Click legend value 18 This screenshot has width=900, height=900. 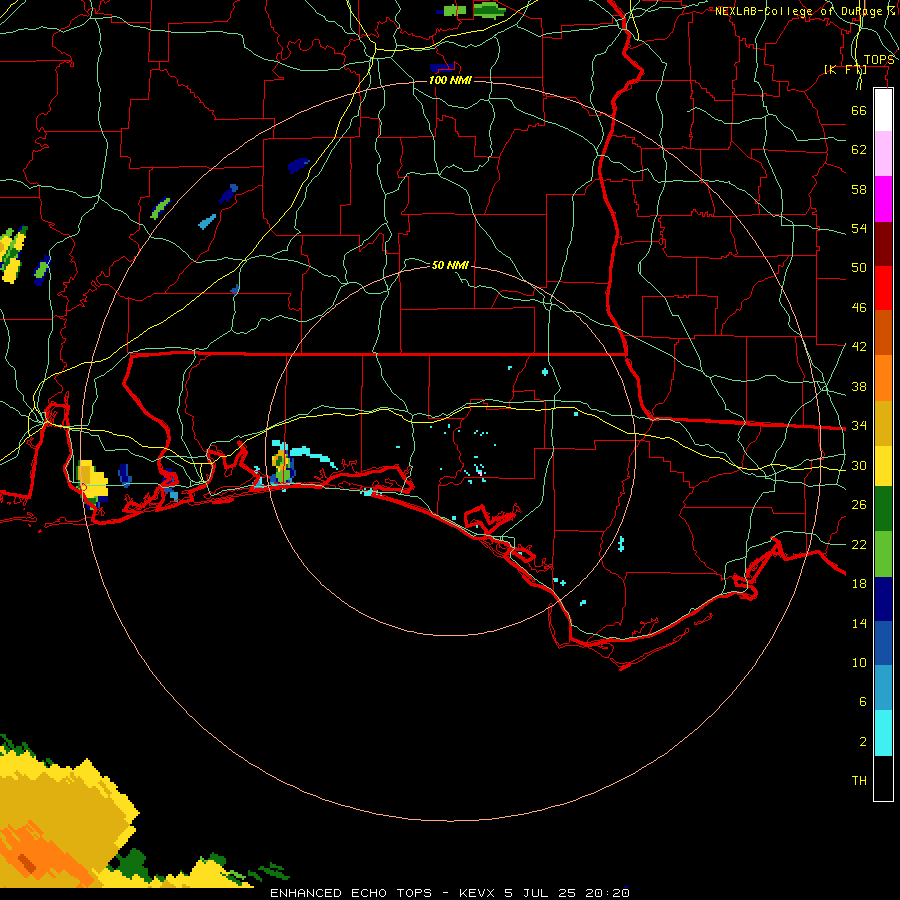(859, 584)
